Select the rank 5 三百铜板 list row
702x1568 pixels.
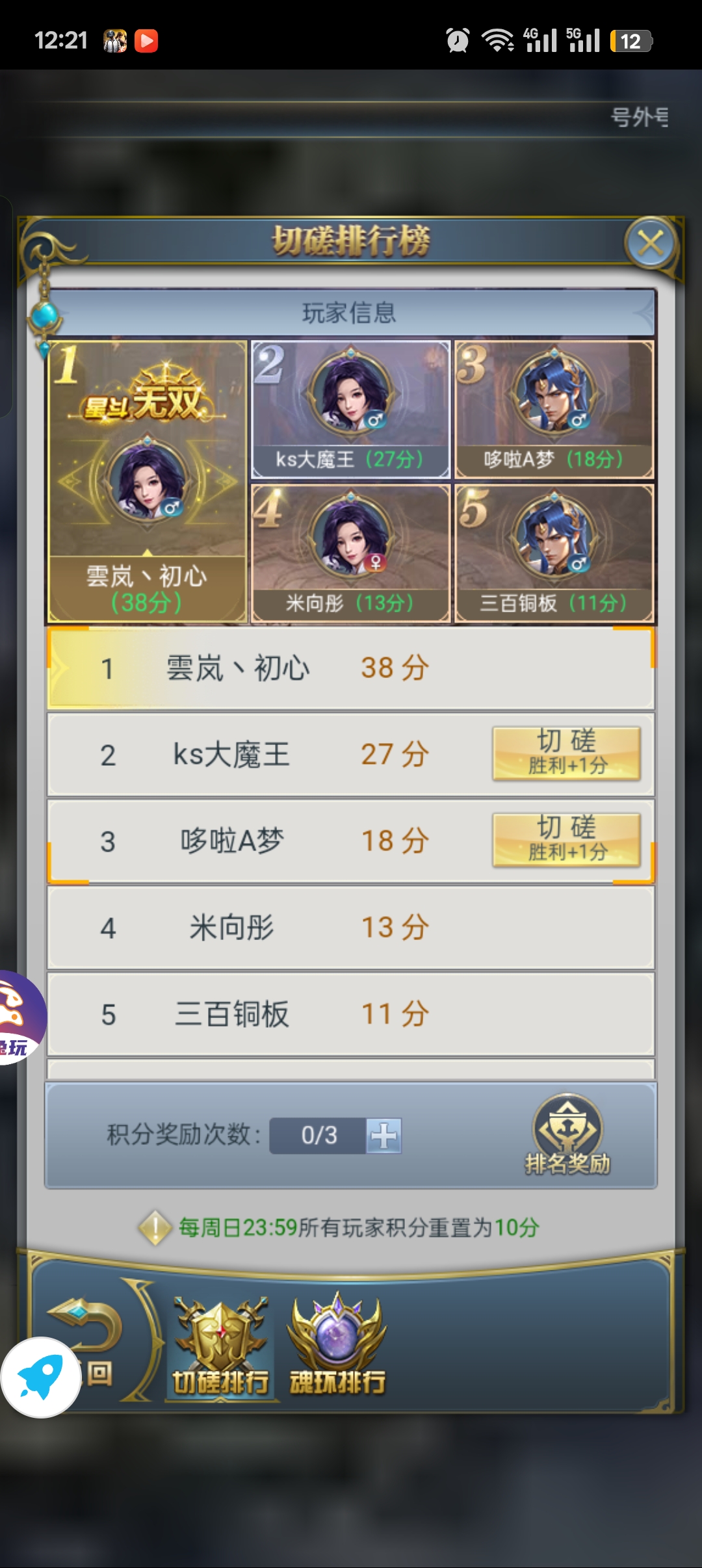pyautogui.click(x=351, y=1014)
